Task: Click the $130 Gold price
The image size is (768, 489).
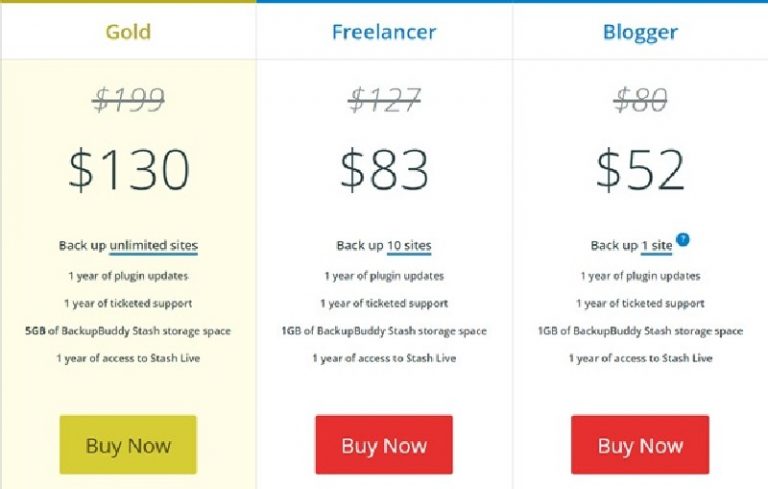Action: pos(129,170)
